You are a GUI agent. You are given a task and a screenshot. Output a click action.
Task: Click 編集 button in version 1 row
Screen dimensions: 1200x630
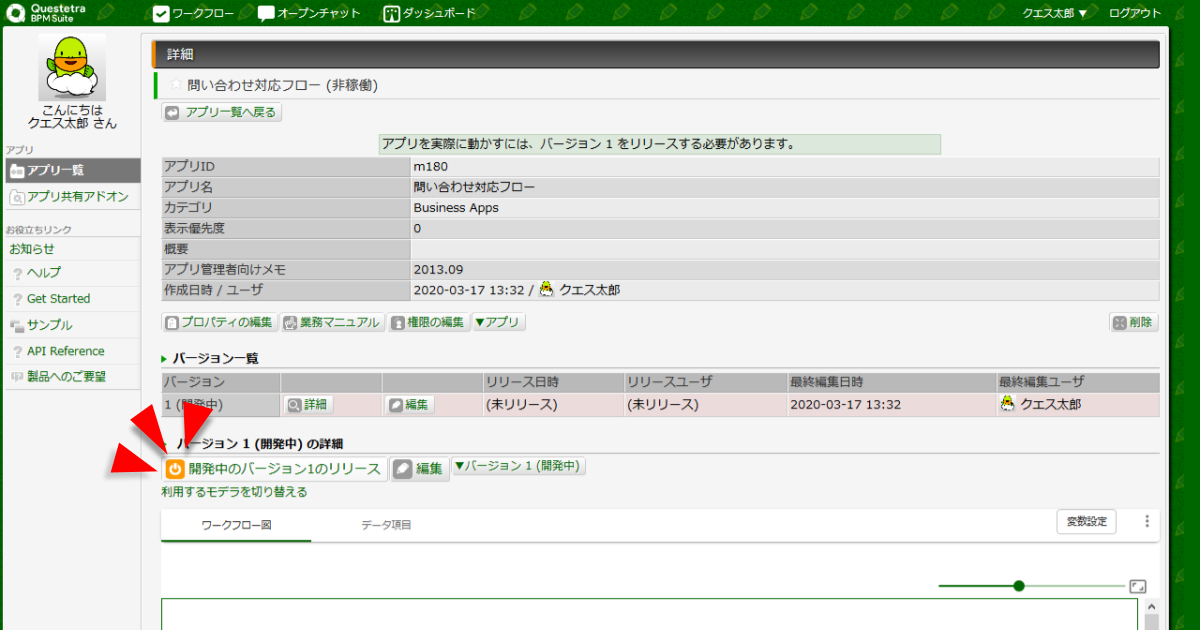(x=409, y=405)
